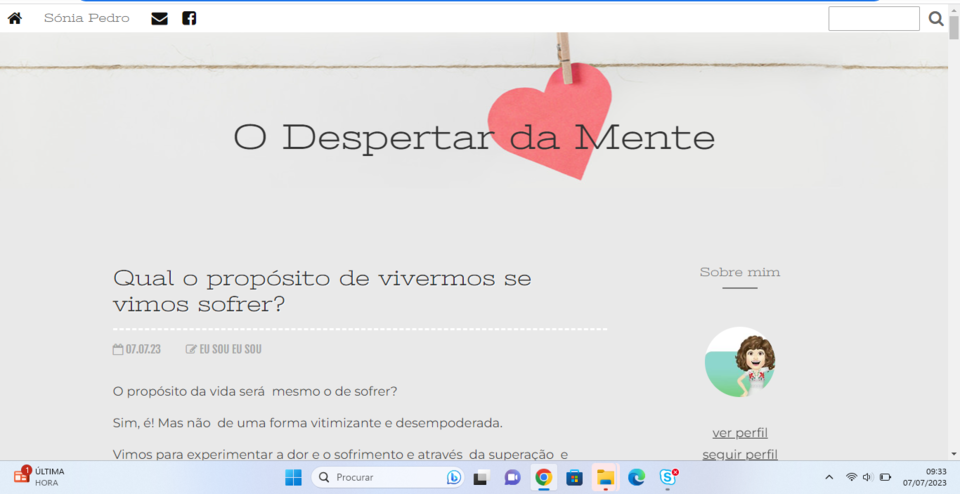960x494 pixels.
Task: Open the ver perfil link
Action: tap(740, 433)
